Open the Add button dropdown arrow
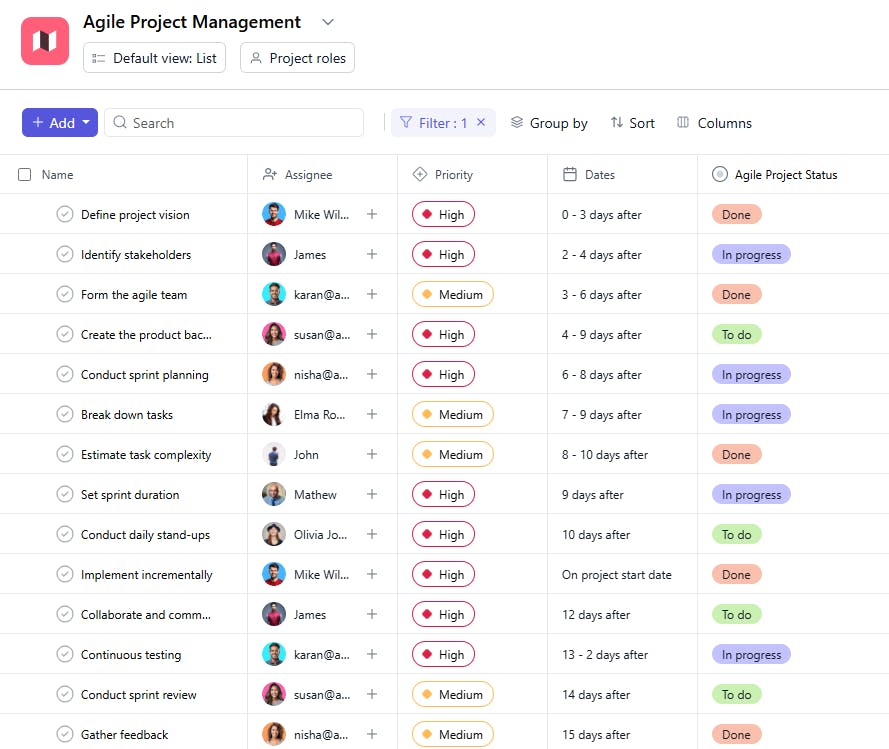 (x=87, y=123)
